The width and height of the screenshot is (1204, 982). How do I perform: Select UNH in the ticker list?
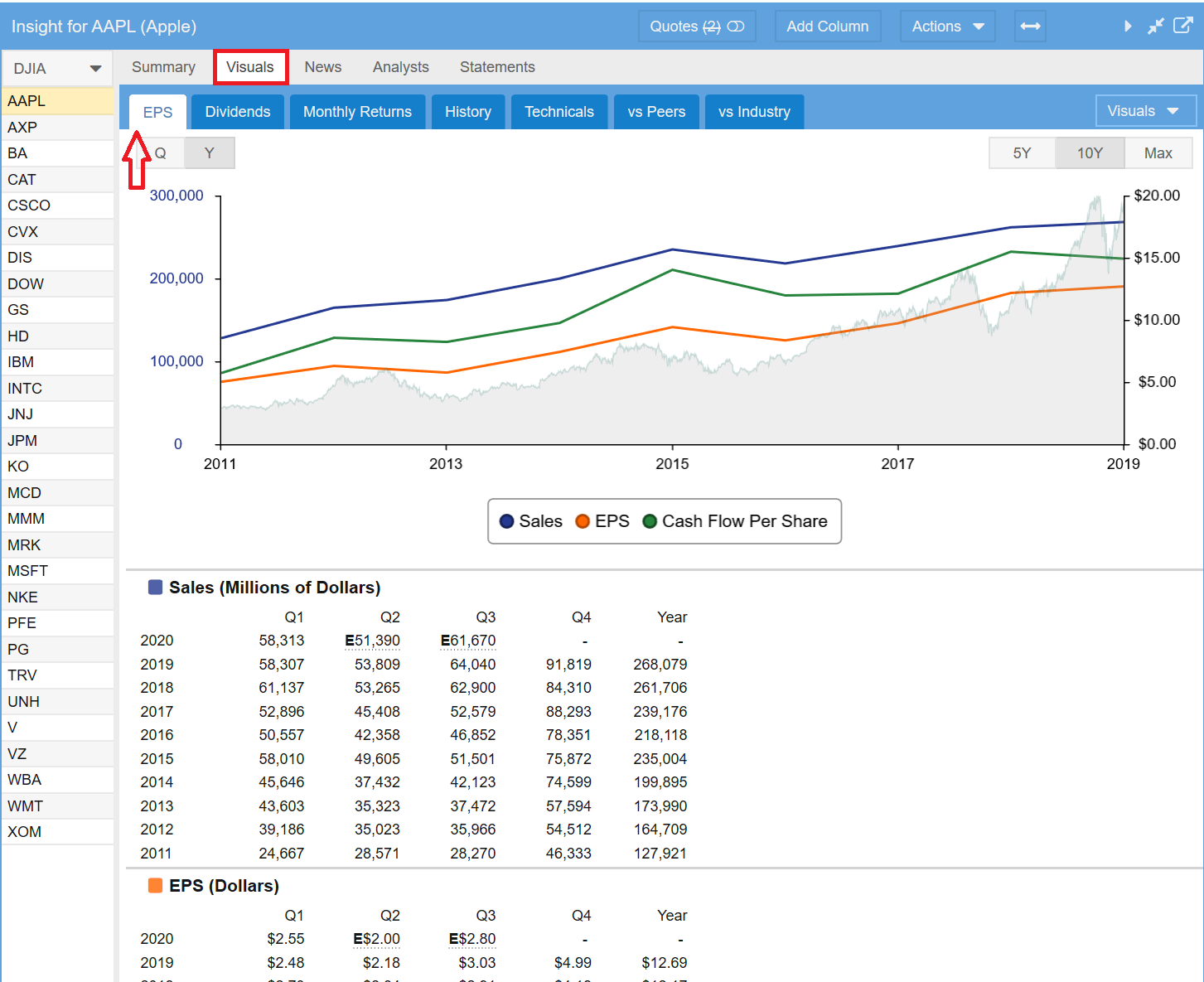pos(57,702)
